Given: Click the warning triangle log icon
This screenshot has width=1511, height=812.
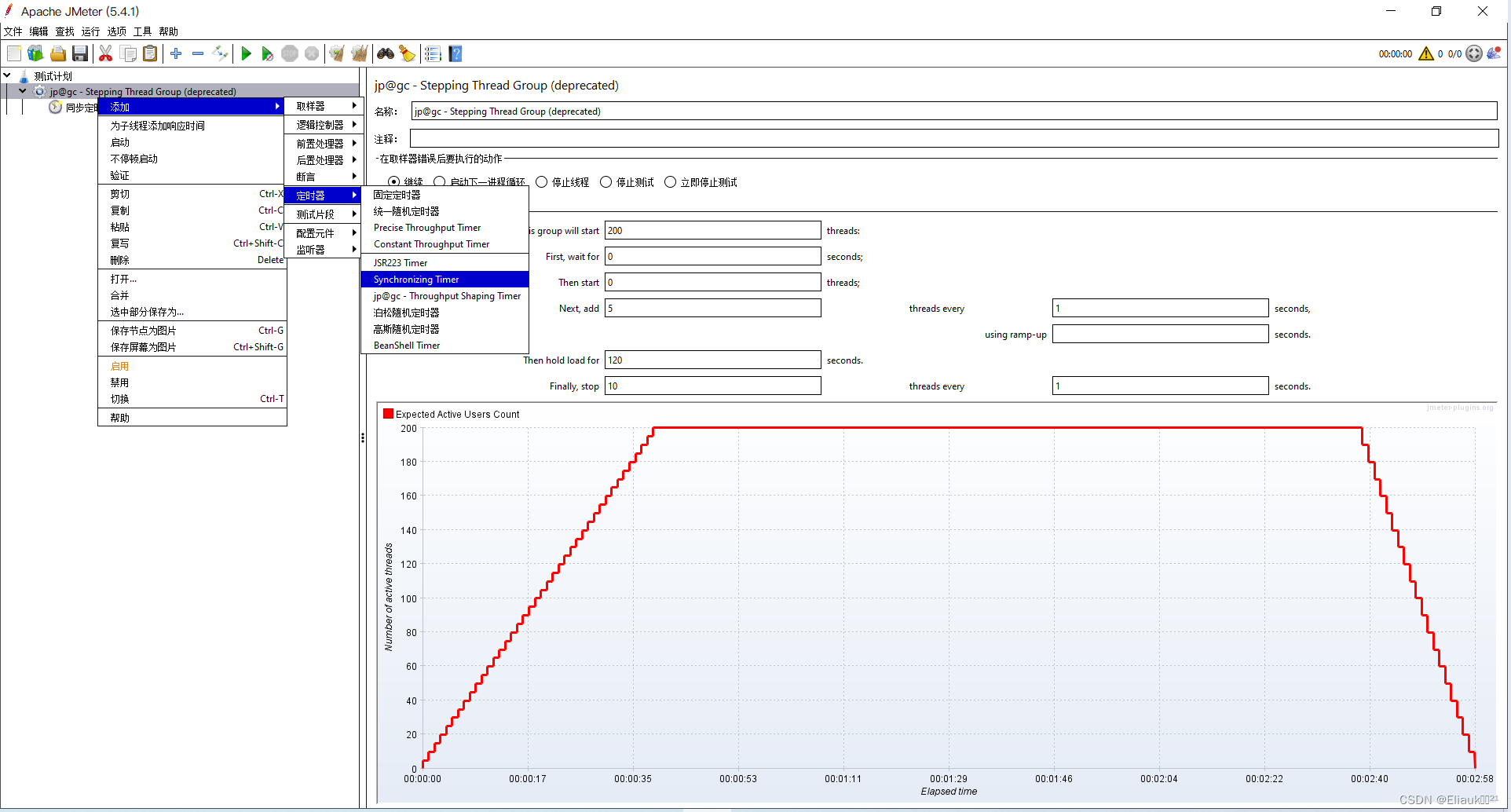Looking at the screenshot, I should [x=1426, y=53].
